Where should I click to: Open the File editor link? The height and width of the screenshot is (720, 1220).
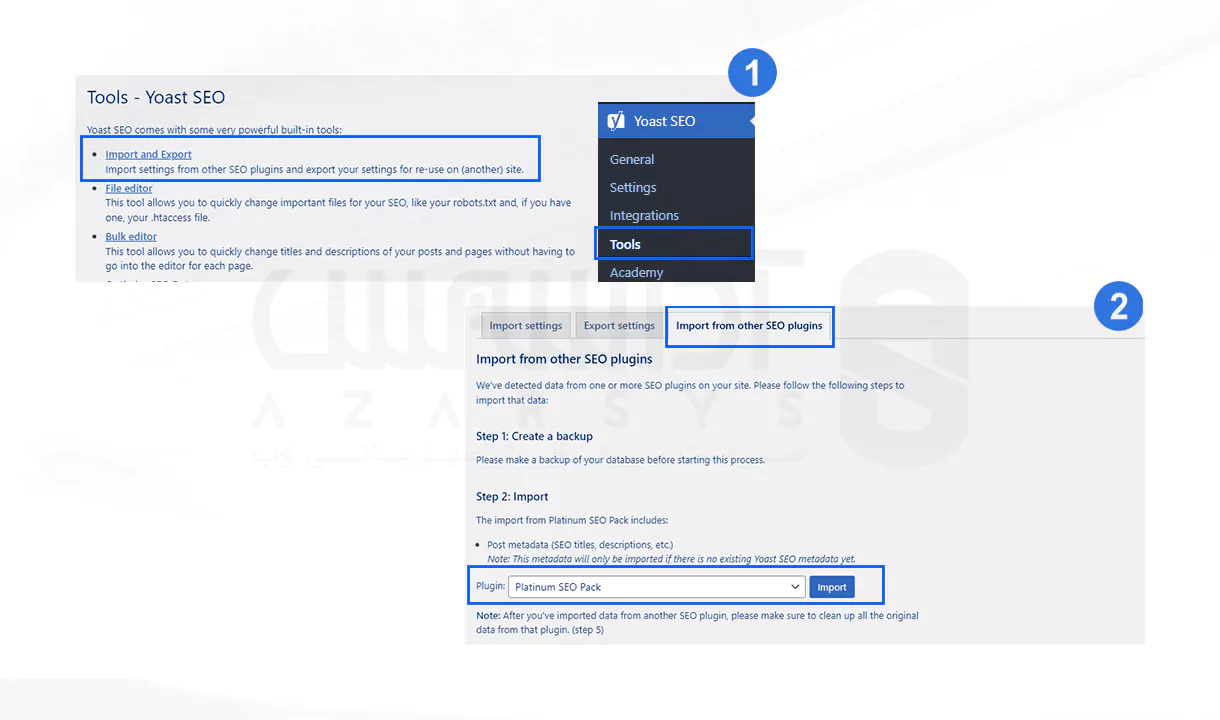point(129,188)
